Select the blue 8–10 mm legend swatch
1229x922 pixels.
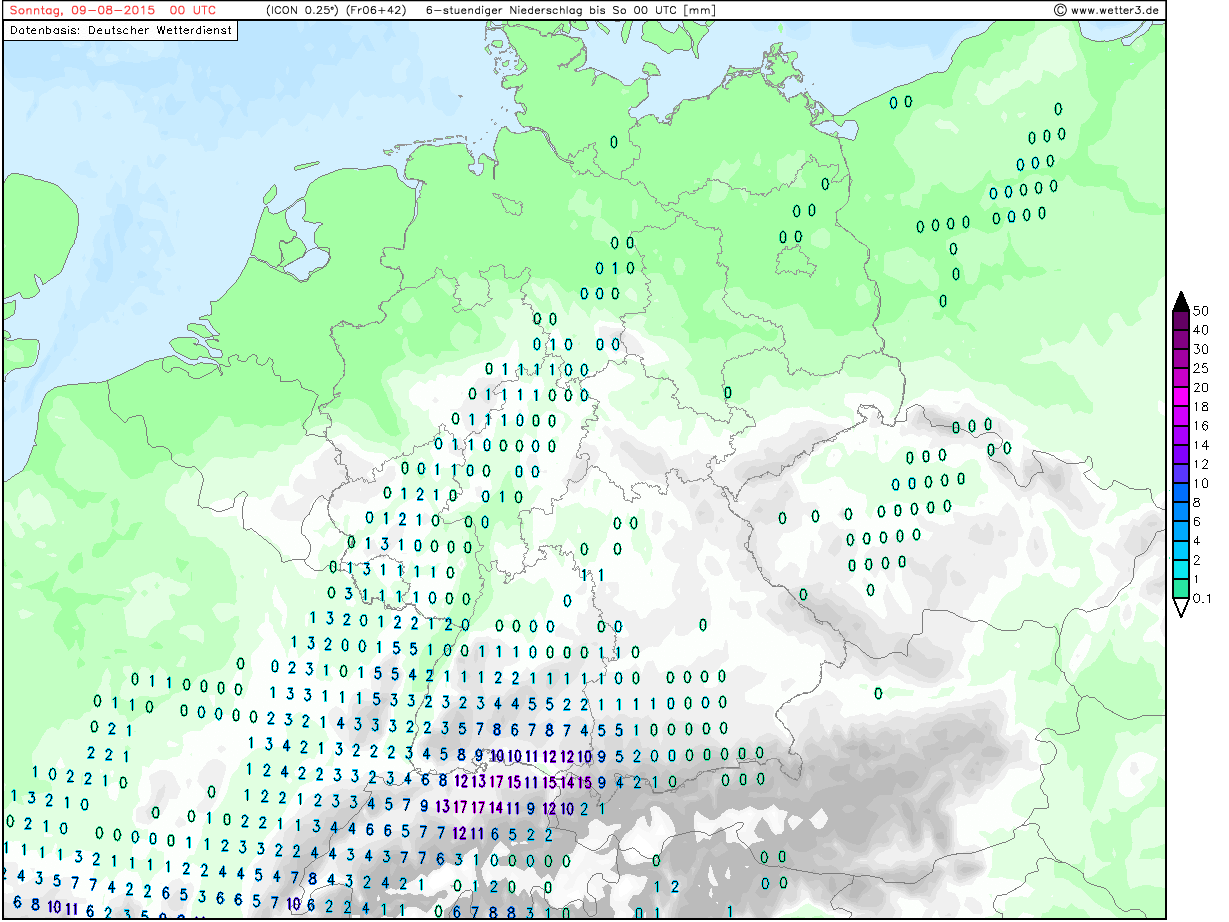tap(1180, 493)
